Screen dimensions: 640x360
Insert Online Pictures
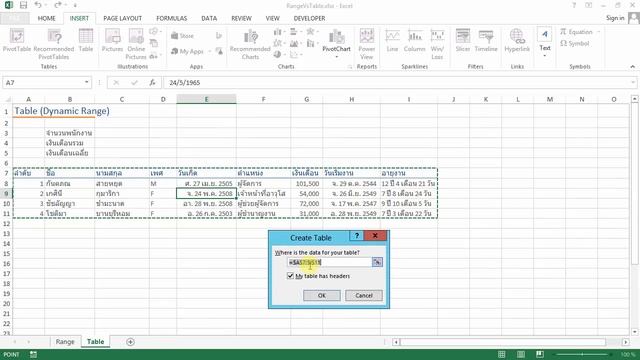pos(136,44)
